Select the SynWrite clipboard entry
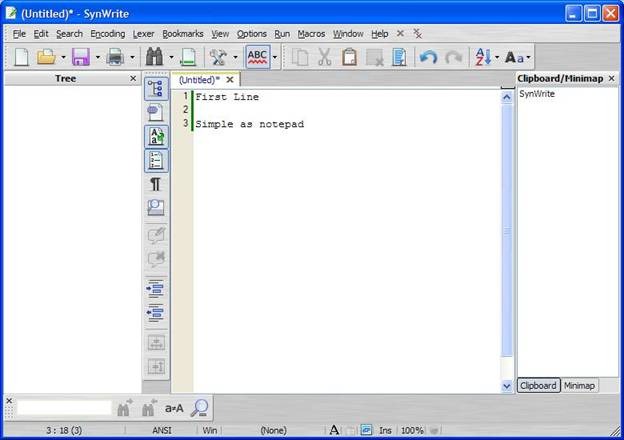 [537, 94]
